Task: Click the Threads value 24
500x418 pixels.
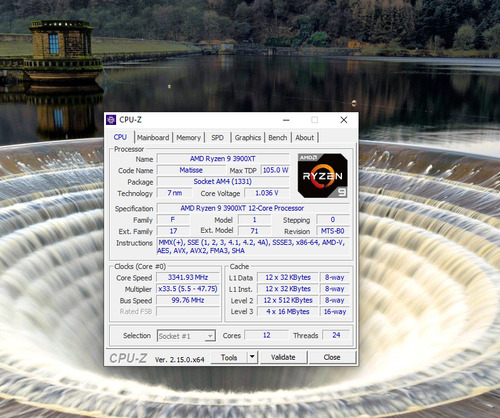Action: pyautogui.click(x=336, y=335)
